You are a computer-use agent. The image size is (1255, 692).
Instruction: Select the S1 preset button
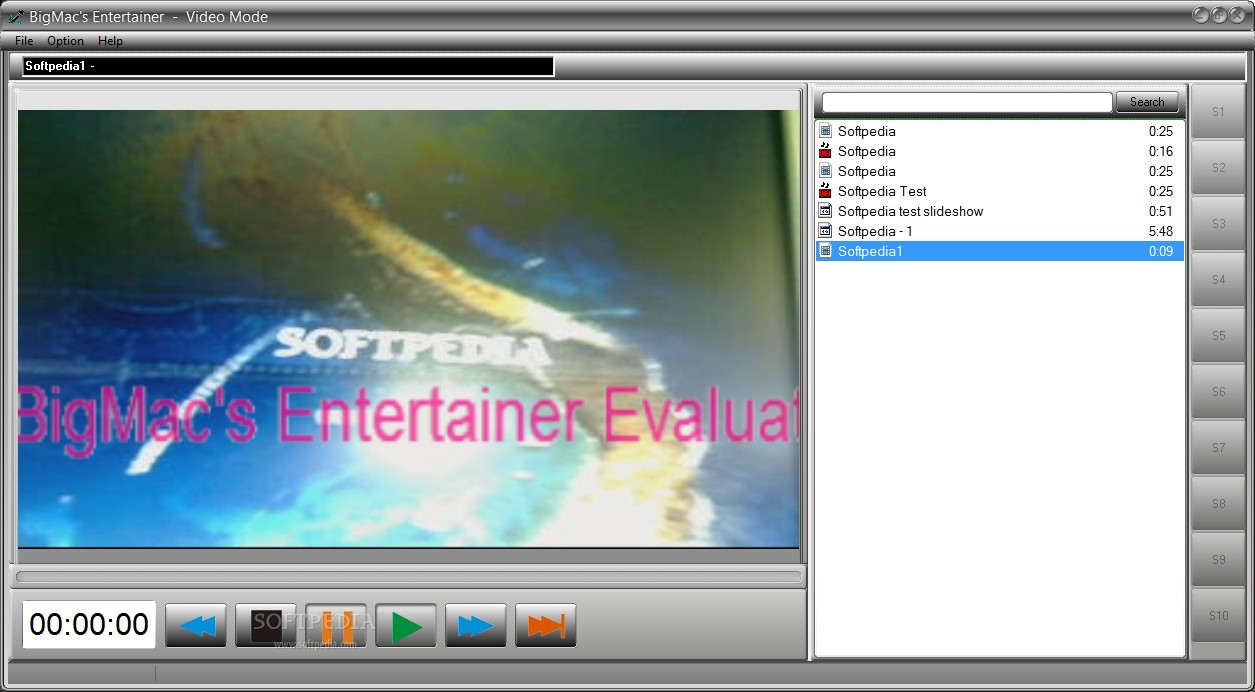coord(1218,112)
